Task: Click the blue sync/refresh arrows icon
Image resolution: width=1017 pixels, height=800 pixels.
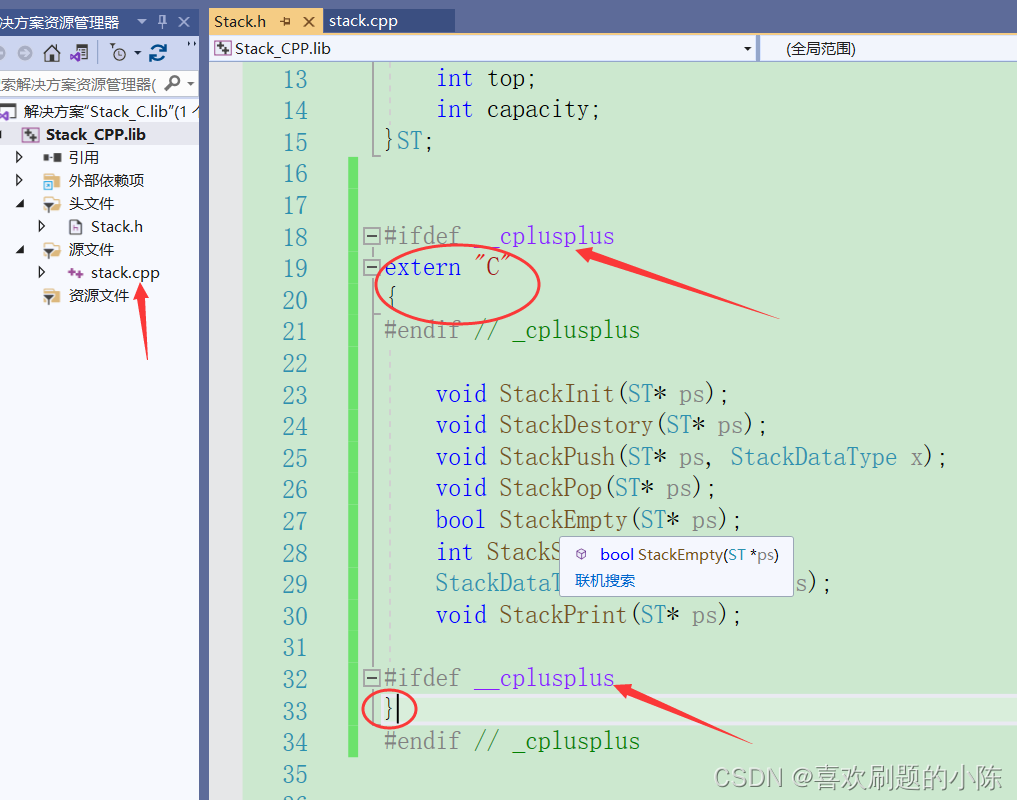Action: [x=158, y=53]
